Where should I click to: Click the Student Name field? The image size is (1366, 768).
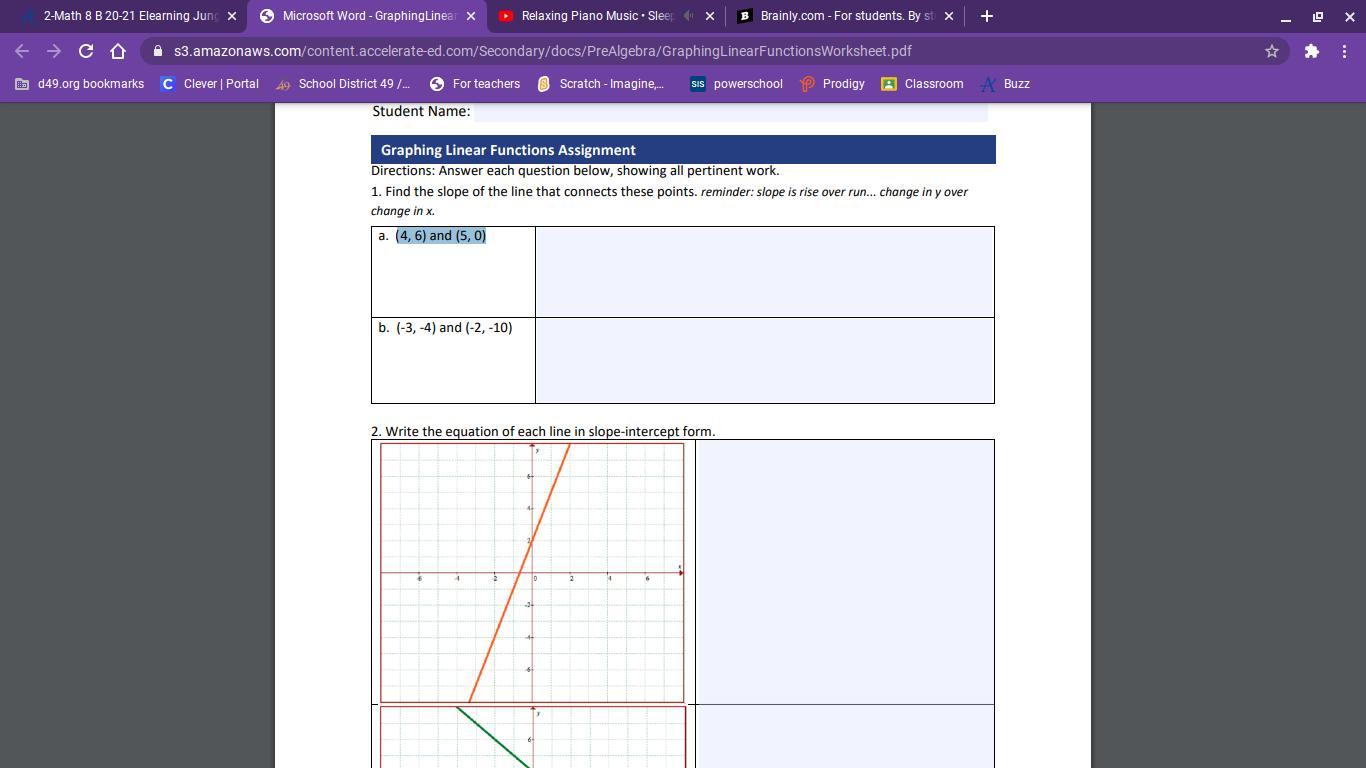(731, 112)
